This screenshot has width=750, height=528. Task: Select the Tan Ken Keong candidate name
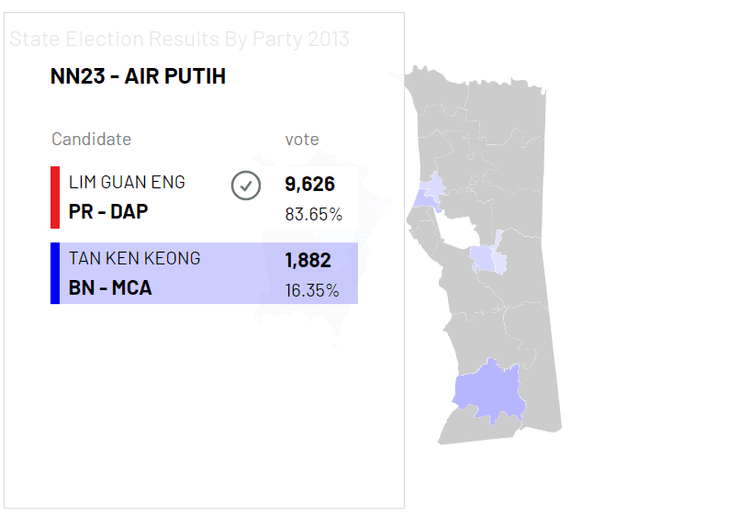pyautogui.click(x=134, y=258)
